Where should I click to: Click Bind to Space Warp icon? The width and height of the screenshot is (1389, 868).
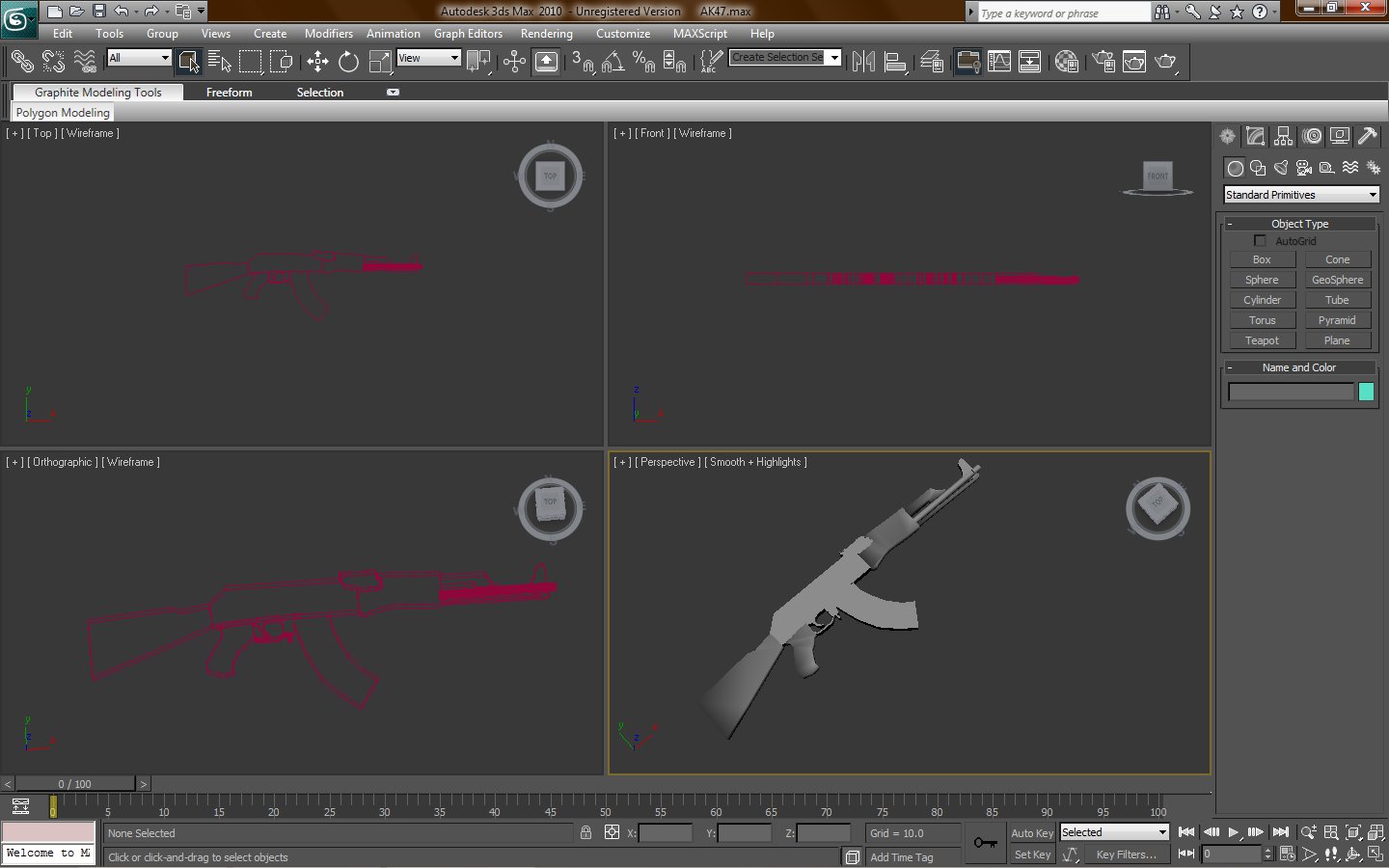point(85,62)
